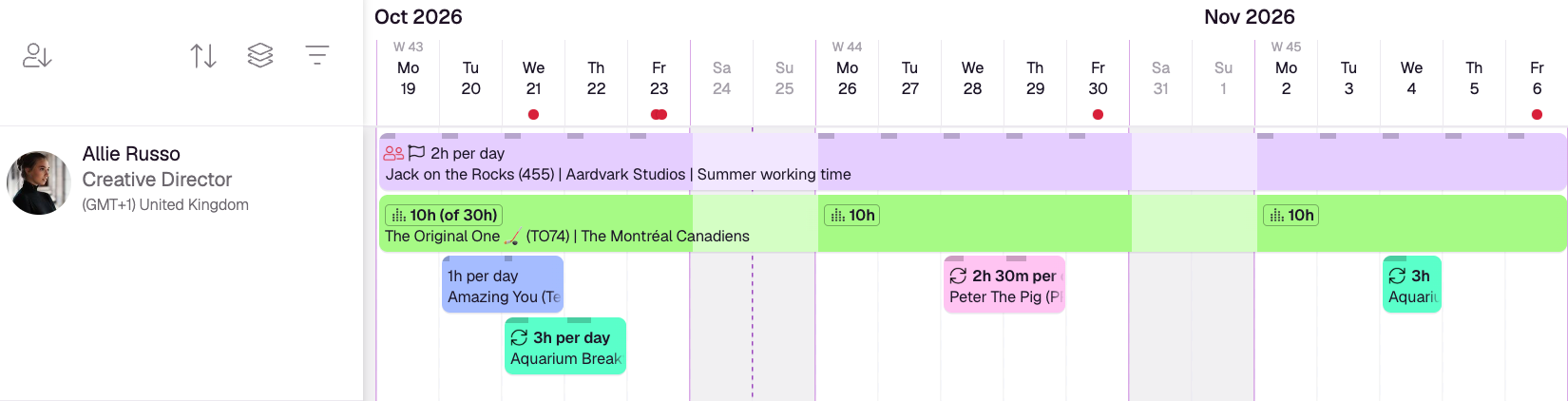Click the people icon on Jack on the Rocks booking
The height and width of the screenshot is (401, 1568).
click(394, 153)
